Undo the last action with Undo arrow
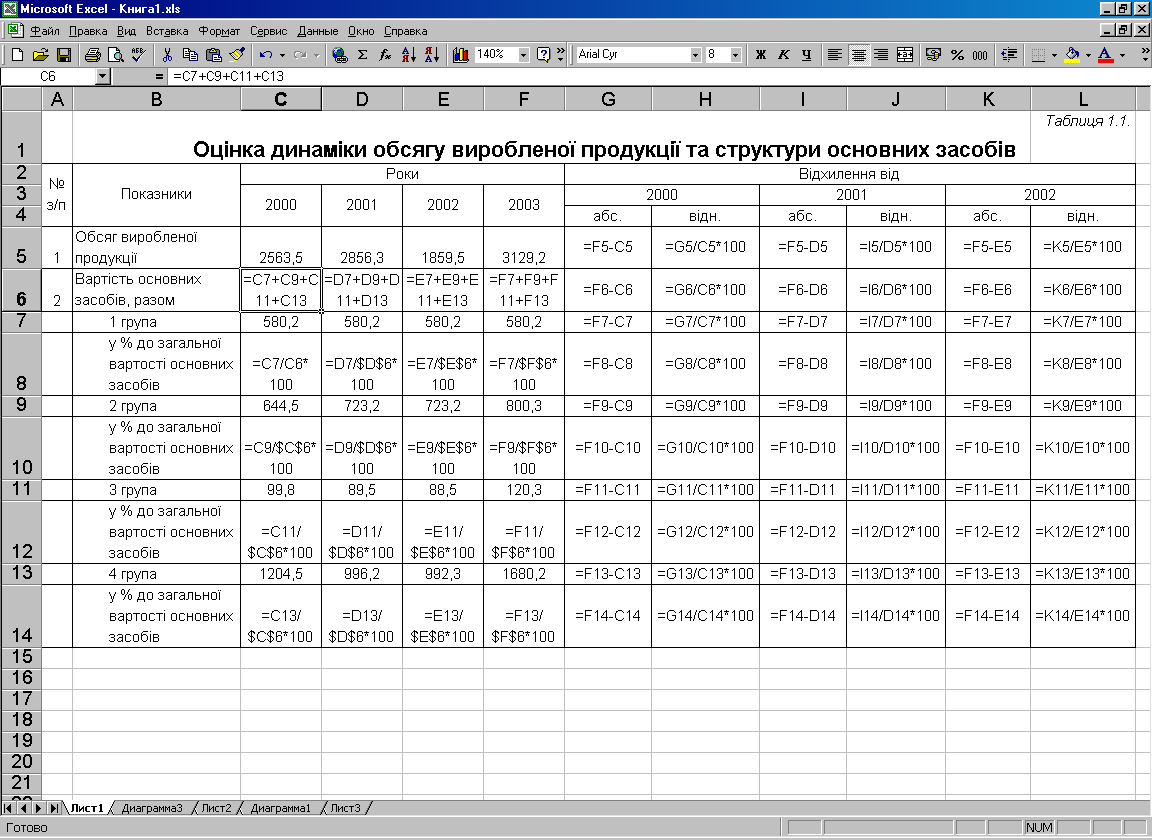1152x840 pixels. (266, 54)
